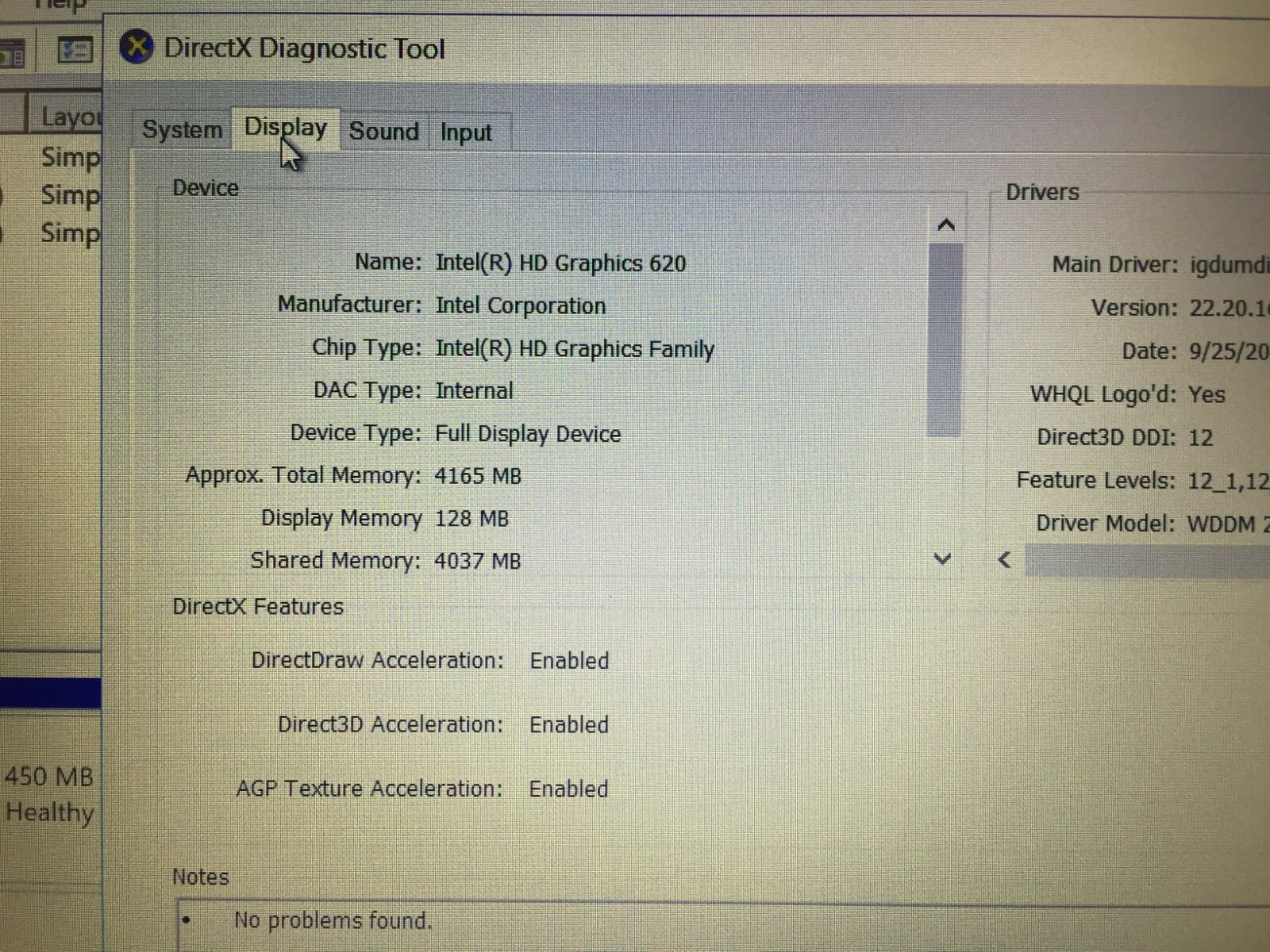Click the AGP Texture Acceleration Enabled status
The height and width of the screenshot is (952, 1270).
pyautogui.click(x=568, y=789)
